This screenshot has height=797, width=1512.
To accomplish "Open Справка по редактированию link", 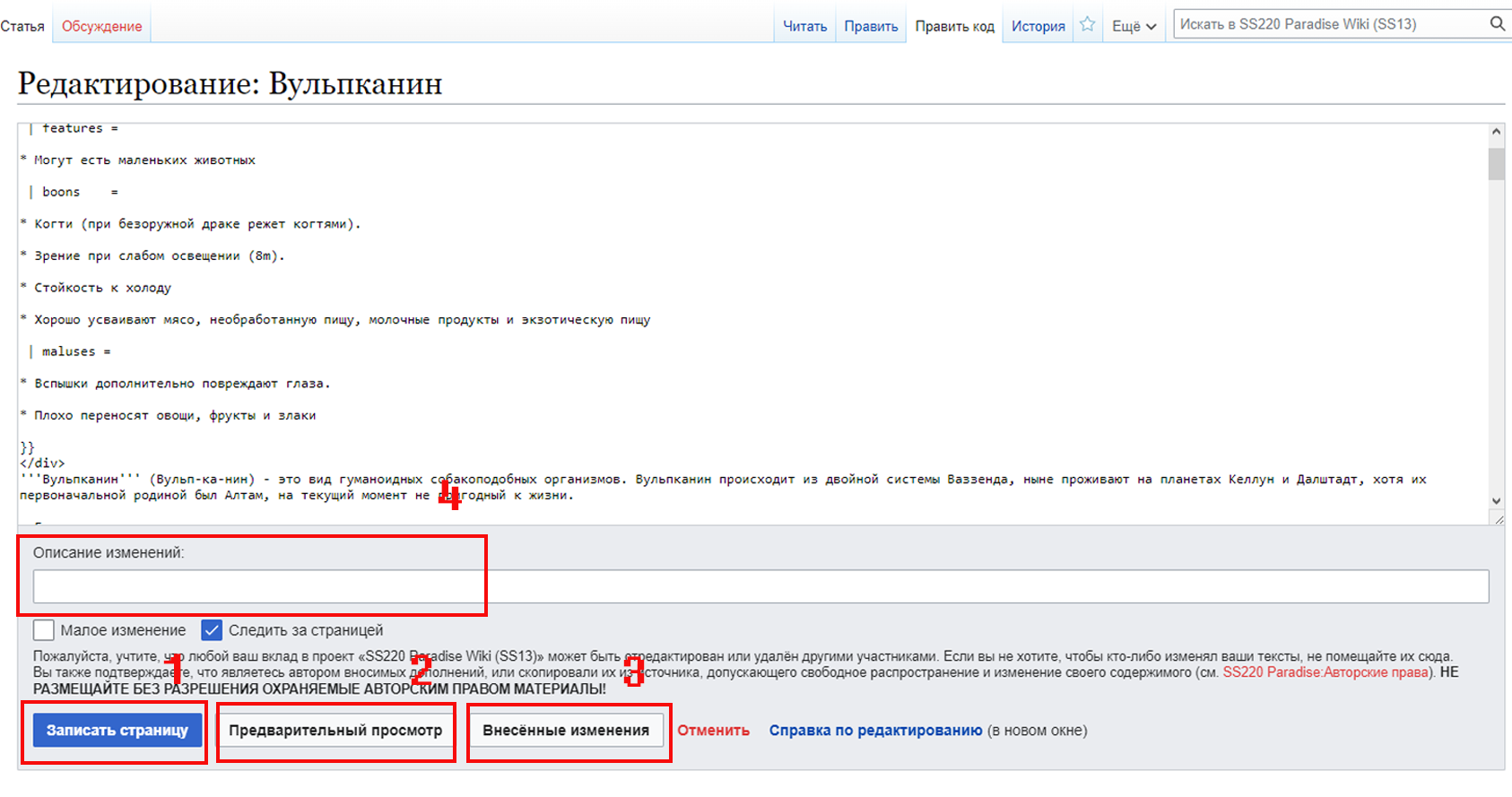I will point(875,730).
